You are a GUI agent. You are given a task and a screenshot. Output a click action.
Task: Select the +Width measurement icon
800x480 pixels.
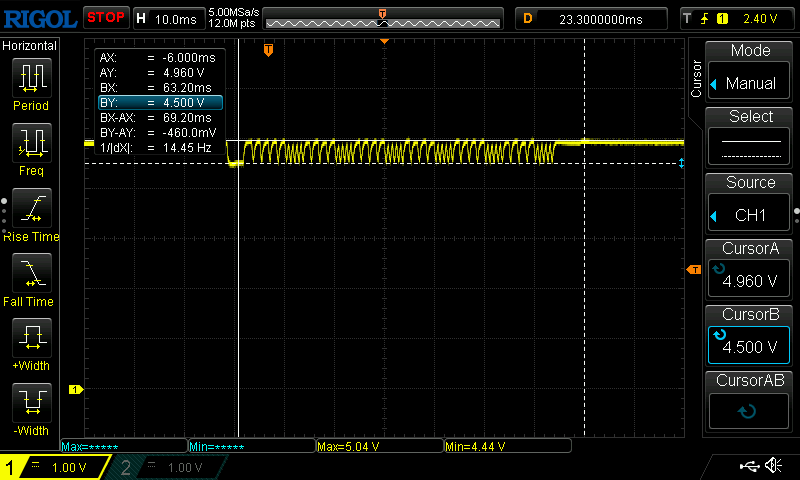[x=32, y=338]
